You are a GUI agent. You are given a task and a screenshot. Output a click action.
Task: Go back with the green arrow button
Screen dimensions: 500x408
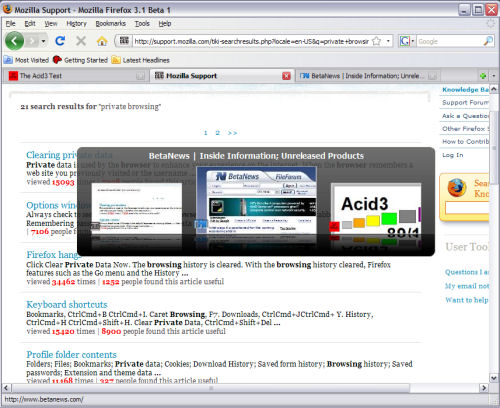pos(14,41)
